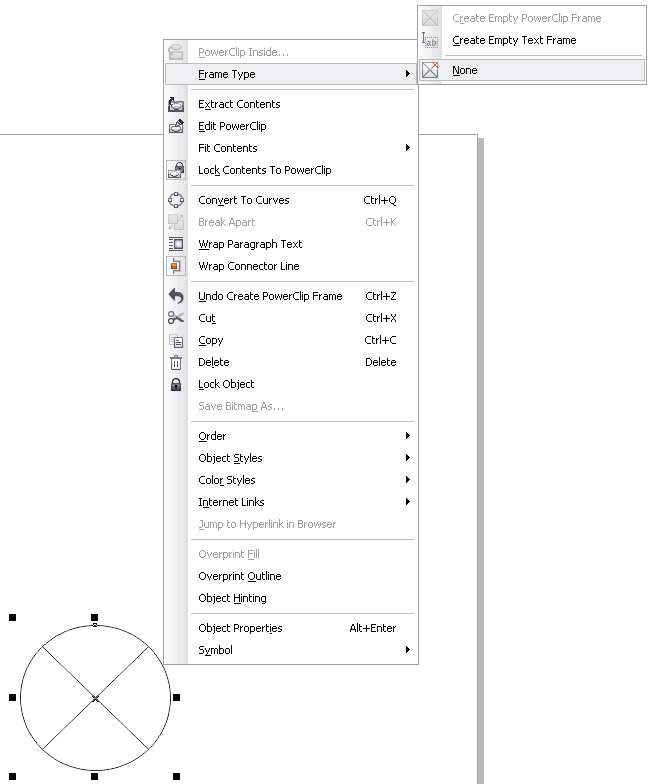Viewport: 652px width, 784px height.
Task: Select Create Empty Text Frame
Action: (x=532, y=40)
